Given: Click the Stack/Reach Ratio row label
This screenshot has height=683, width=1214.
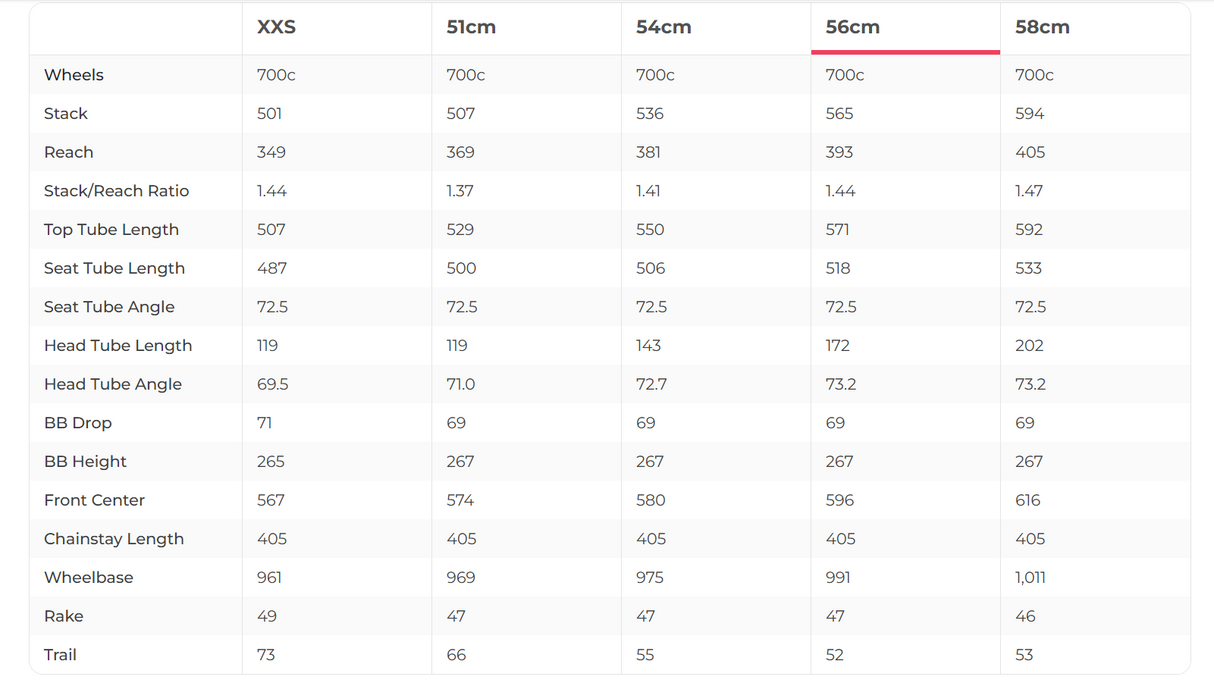Looking at the screenshot, I should coord(116,191).
